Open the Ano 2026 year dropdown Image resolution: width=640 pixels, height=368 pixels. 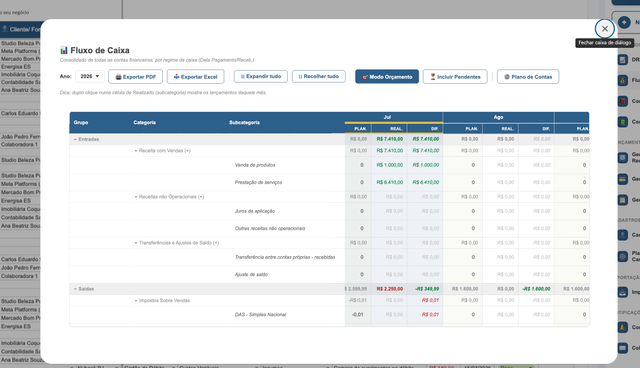pyautogui.click(x=90, y=76)
